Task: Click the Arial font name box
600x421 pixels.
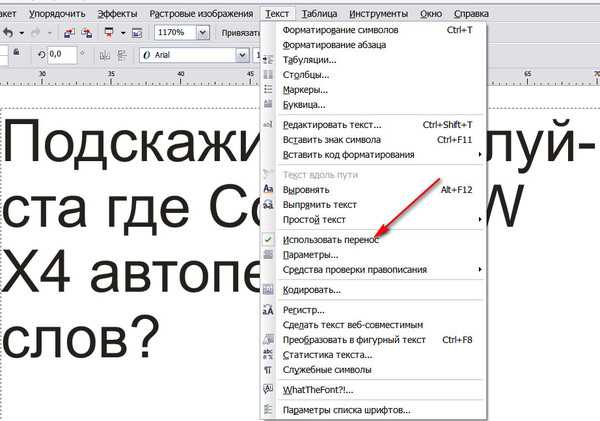Action: tap(188, 55)
